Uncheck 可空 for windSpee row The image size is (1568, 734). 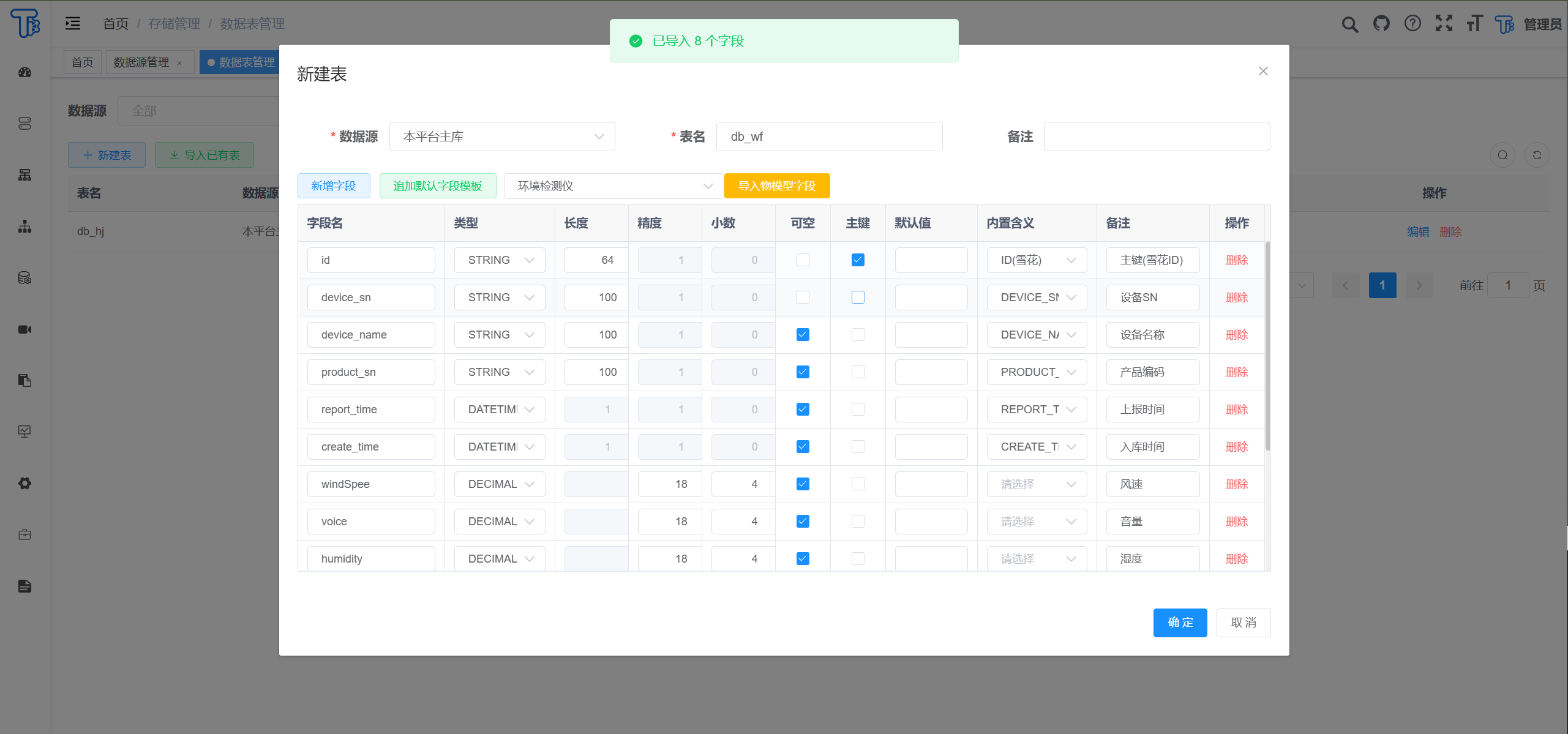pos(803,484)
